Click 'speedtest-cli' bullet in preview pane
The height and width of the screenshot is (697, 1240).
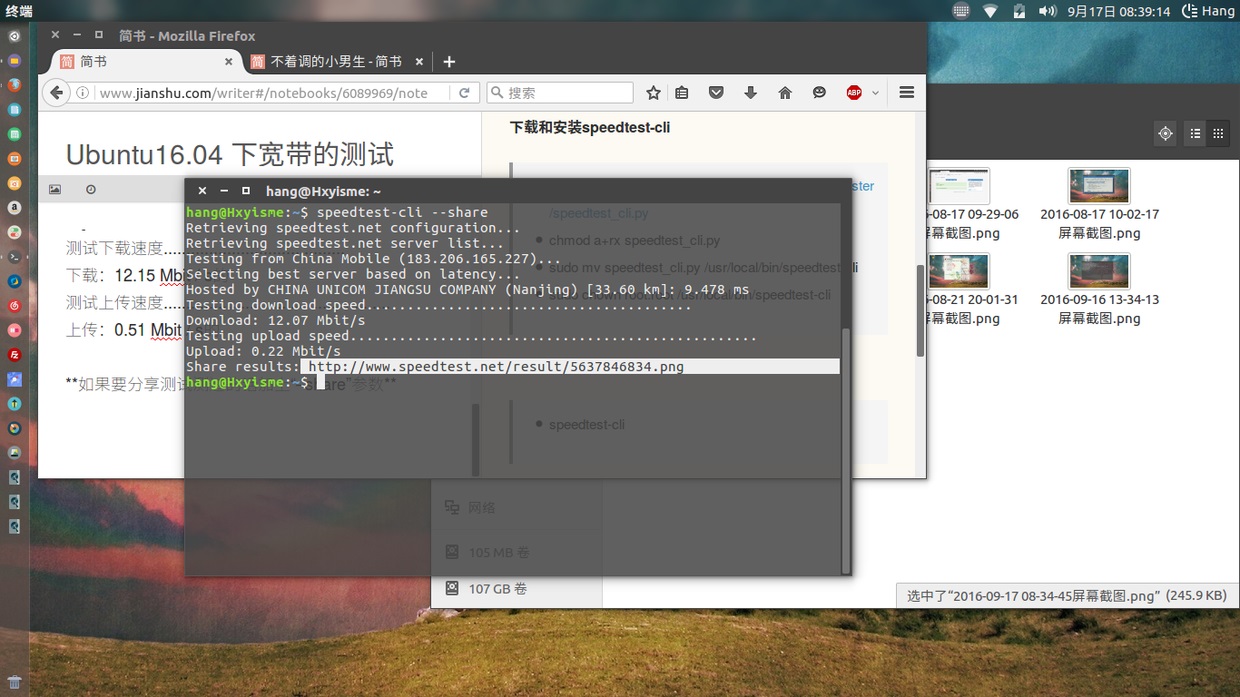click(x=587, y=425)
